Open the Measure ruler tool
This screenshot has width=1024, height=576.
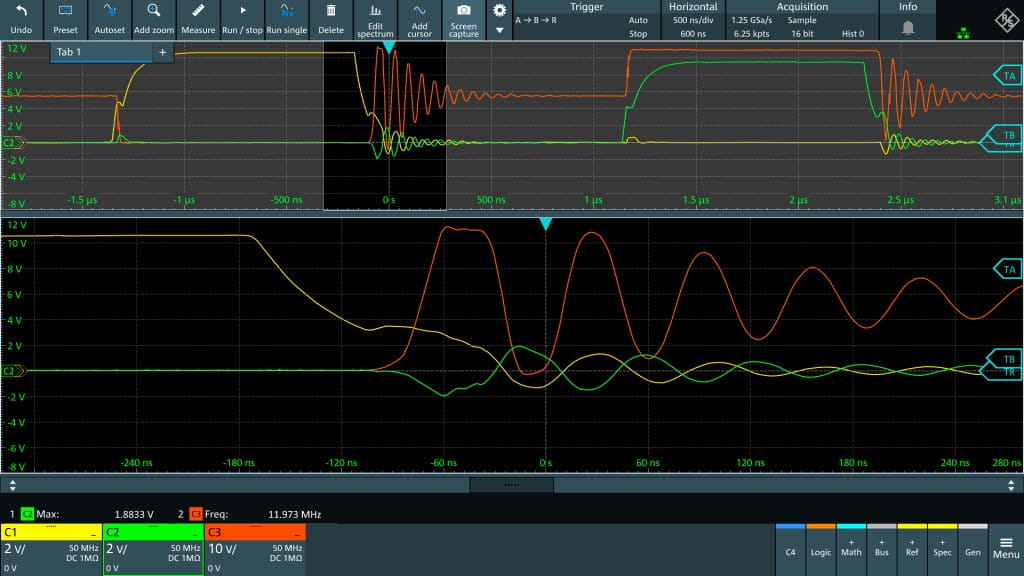coord(198,19)
